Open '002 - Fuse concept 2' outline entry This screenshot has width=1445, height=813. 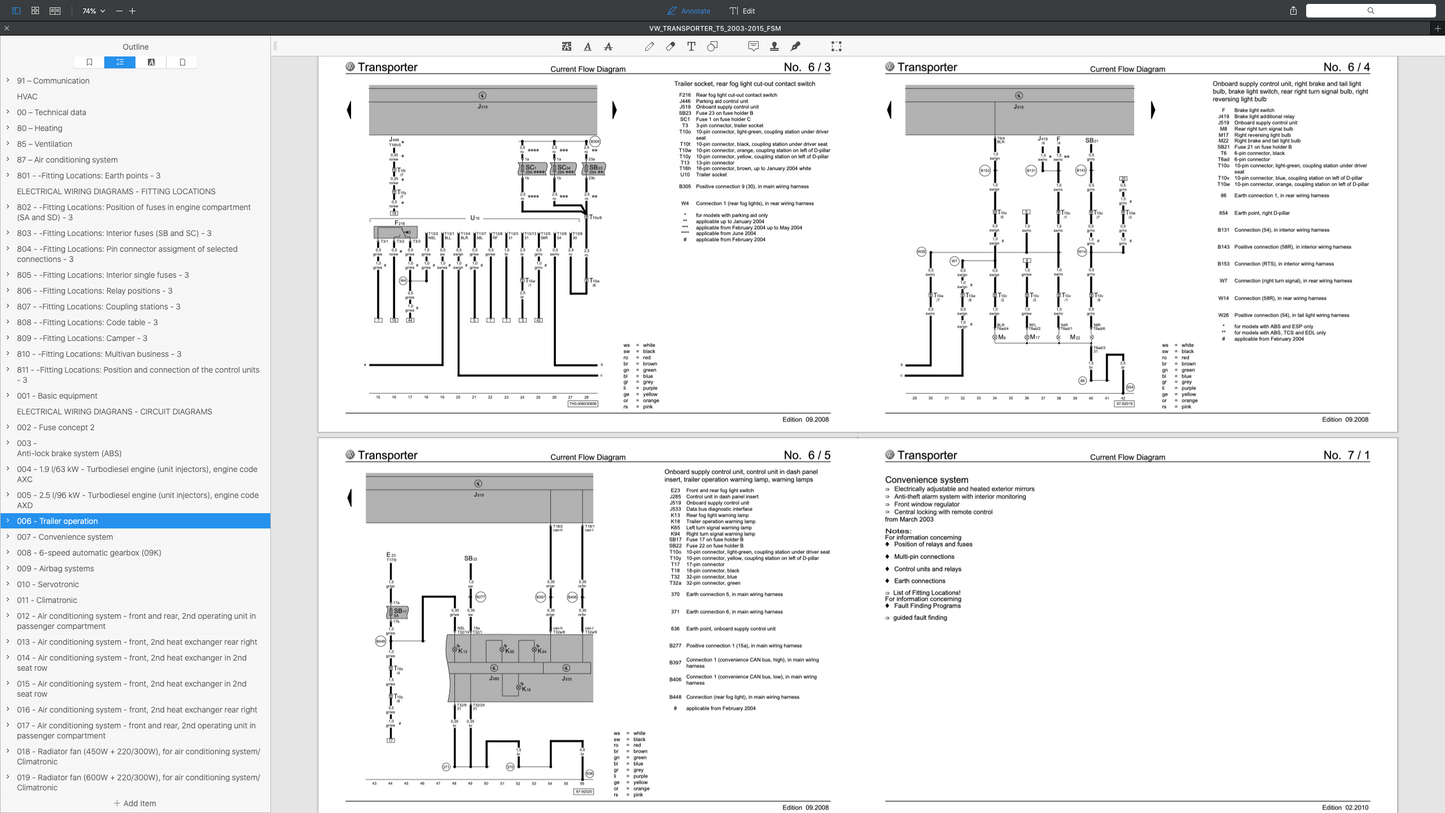pyautogui.click(x=55, y=427)
